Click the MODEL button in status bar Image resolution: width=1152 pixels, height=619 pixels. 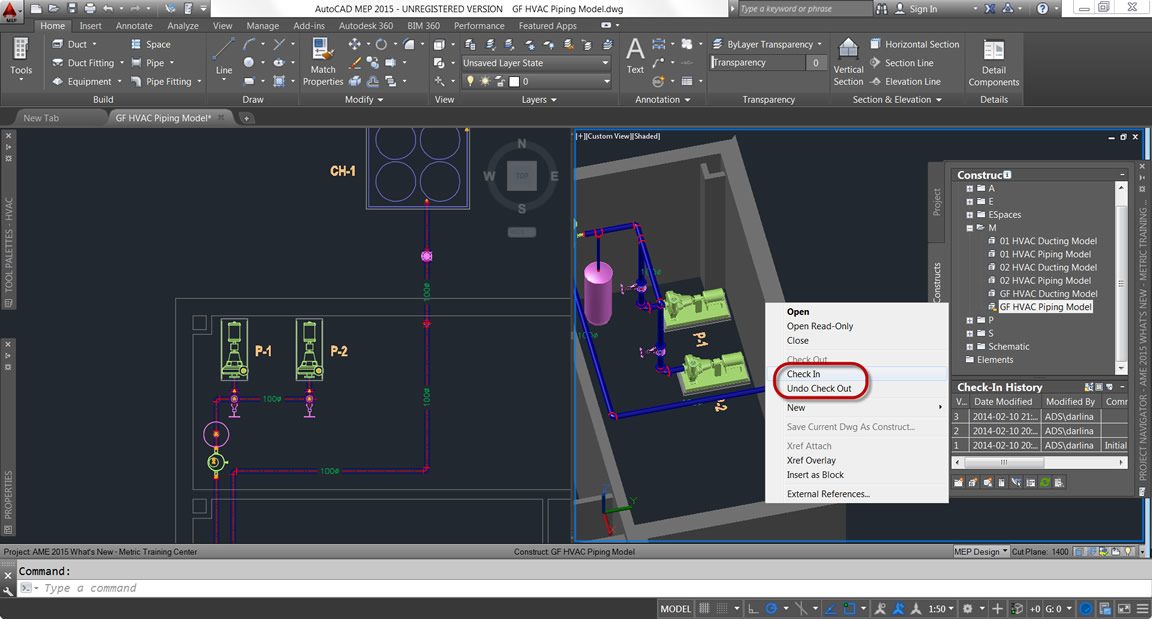pos(676,609)
